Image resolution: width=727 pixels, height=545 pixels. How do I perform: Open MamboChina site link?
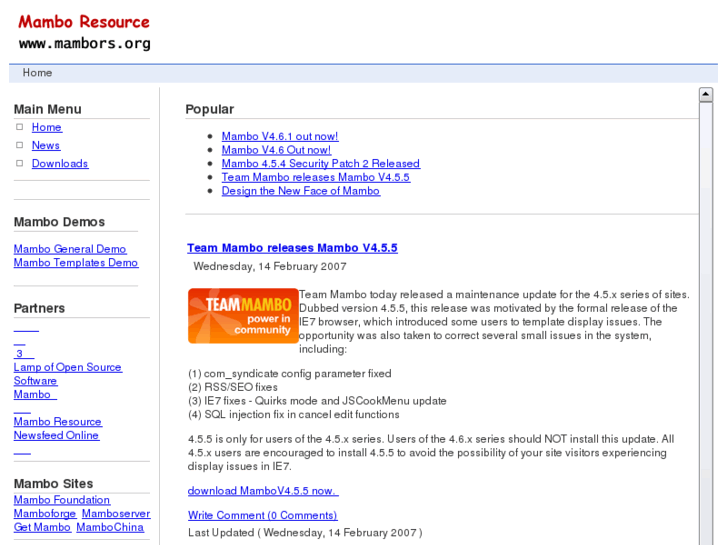[x=110, y=527]
